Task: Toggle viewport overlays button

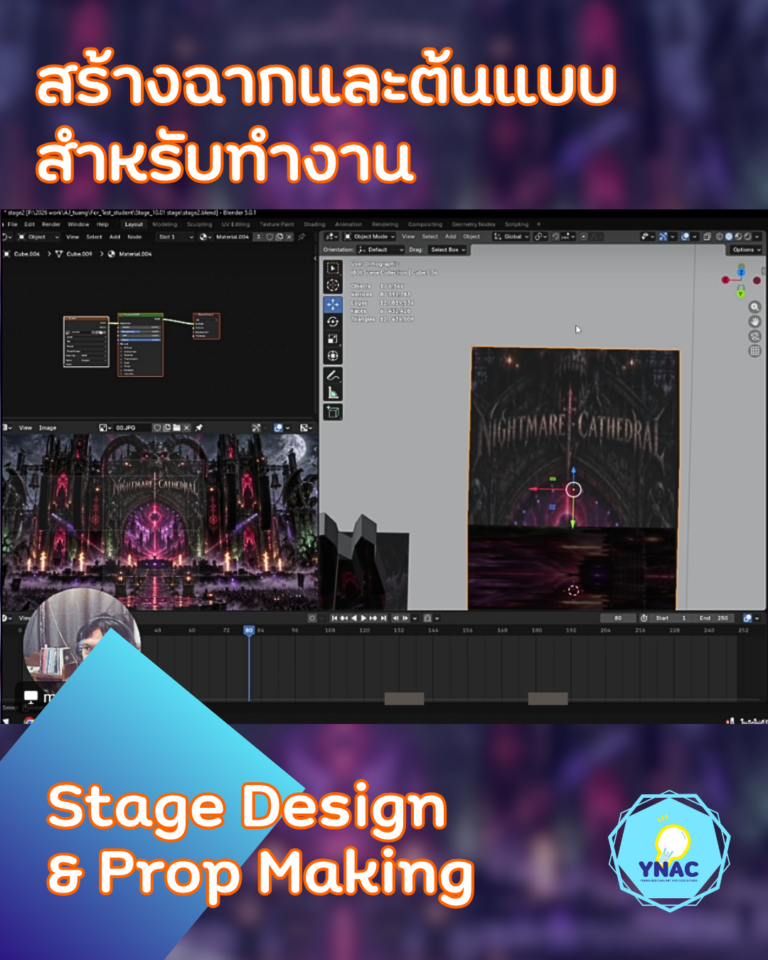Action: (685, 236)
